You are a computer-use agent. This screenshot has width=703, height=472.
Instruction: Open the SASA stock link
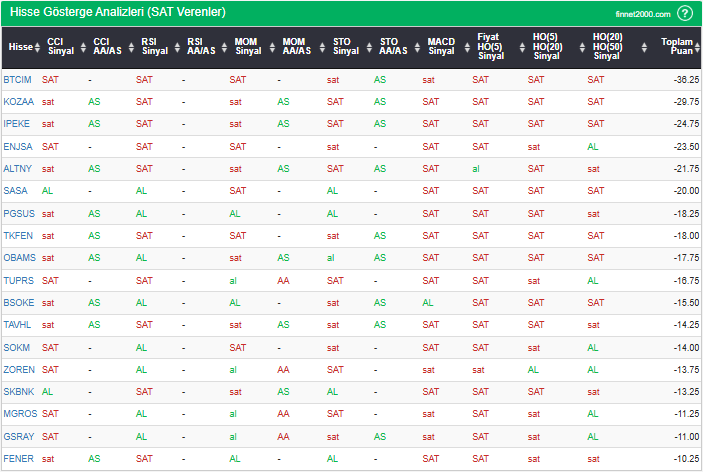click(16, 190)
